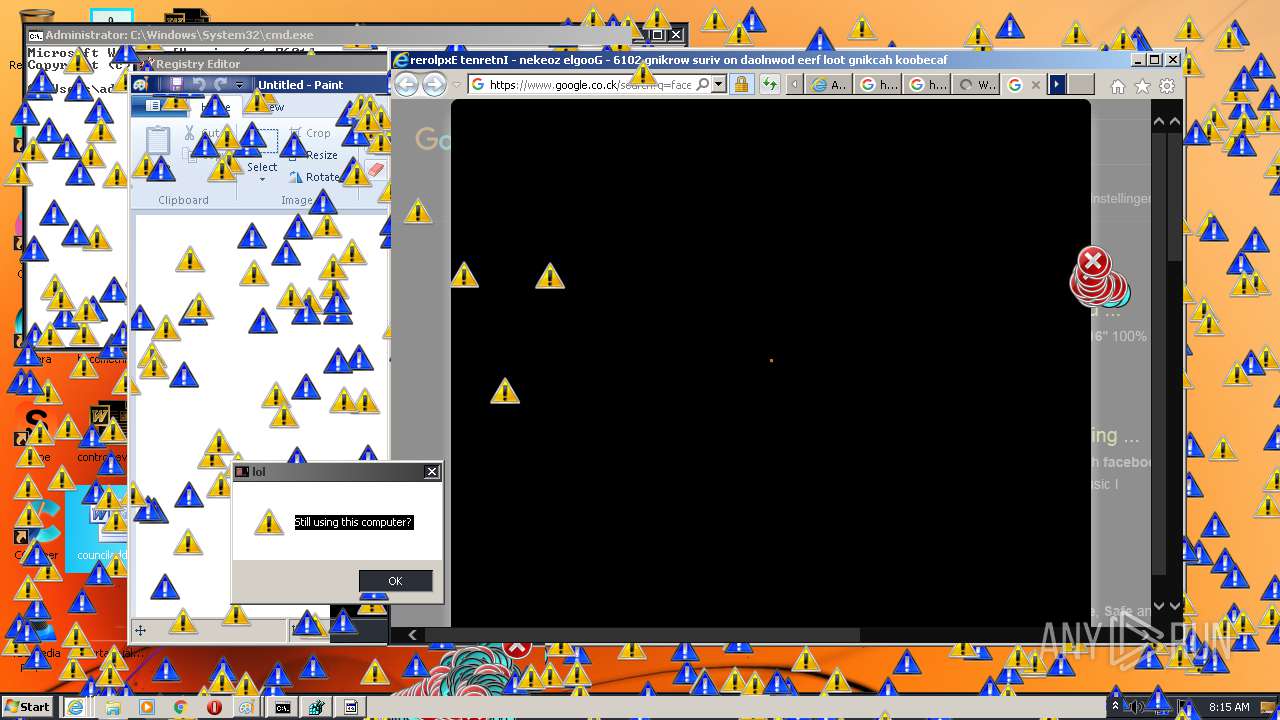Open the blank new tab button in IE
Viewport: 1280px width, 720px height.
(x=1081, y=85)
